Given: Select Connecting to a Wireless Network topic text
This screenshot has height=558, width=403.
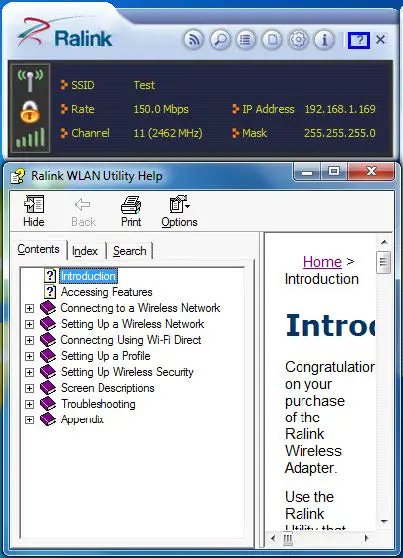Looking at the screenshot, I should click(140, 308).
